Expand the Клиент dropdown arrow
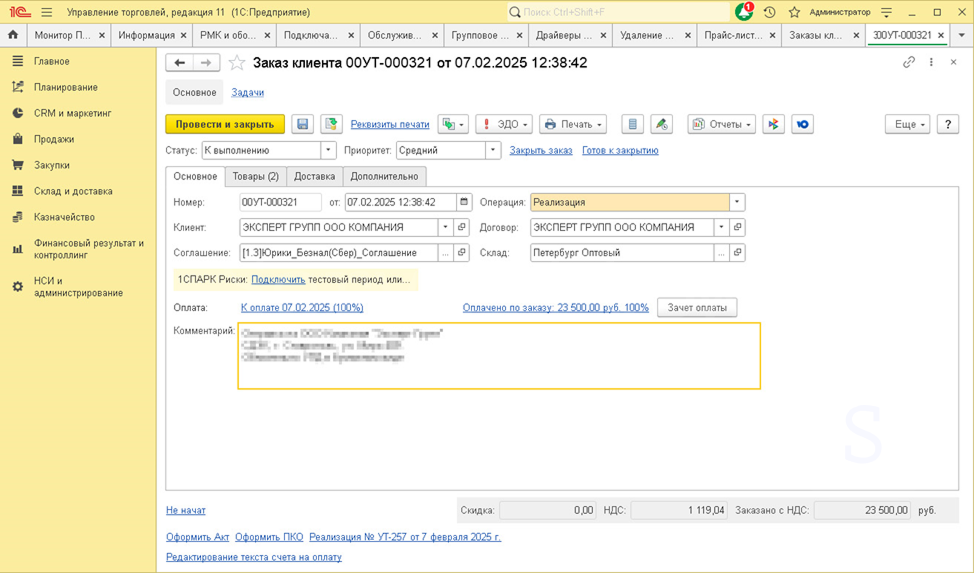974x573 pixels. (445, 227)
